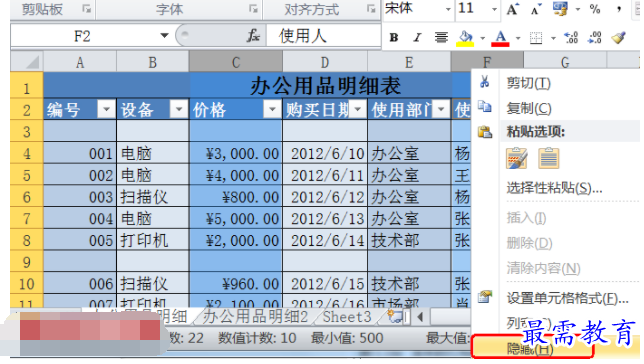Select cell with date 2012/6/14

325,240
